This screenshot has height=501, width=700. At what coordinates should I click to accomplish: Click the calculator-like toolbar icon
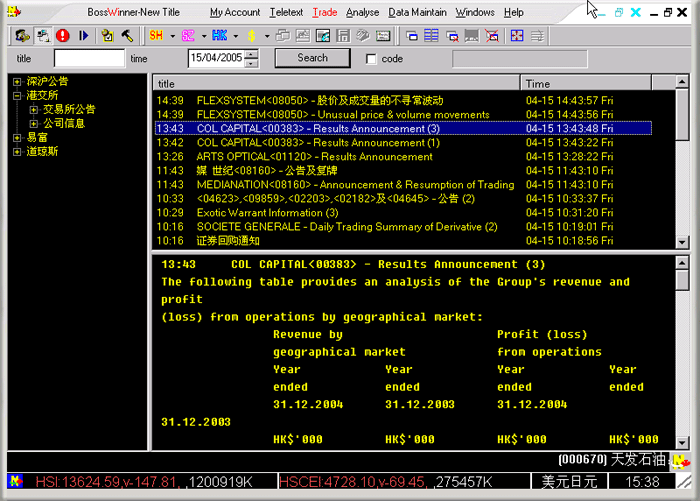(343, 36)
